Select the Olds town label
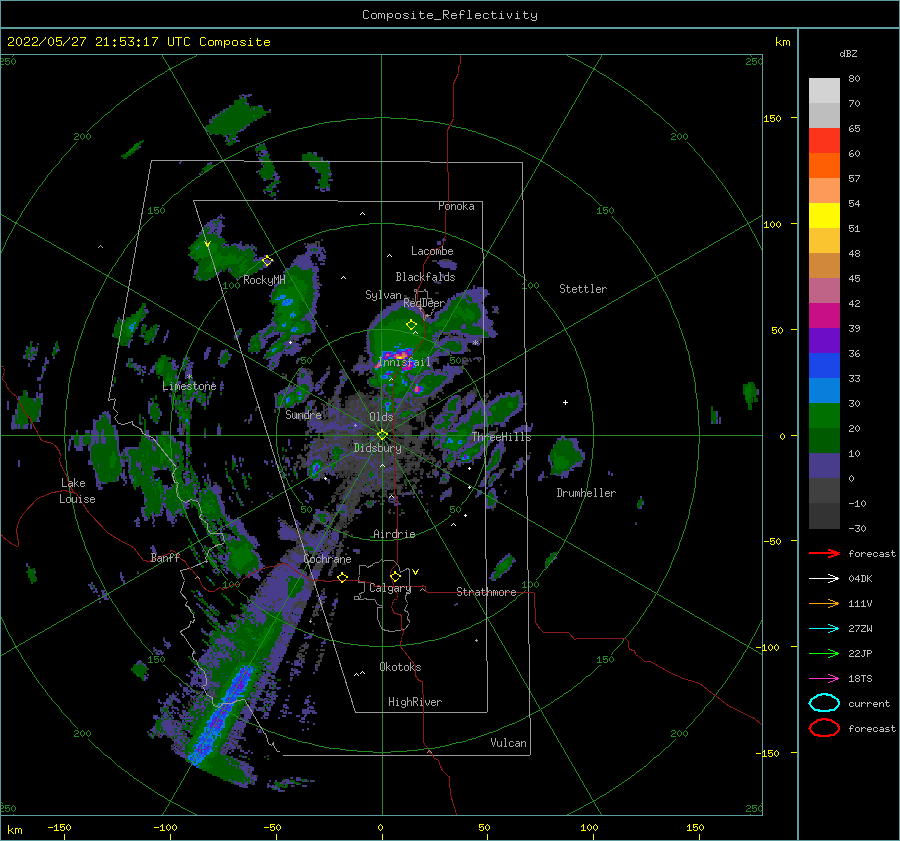The image size is (900, 841). (381, 417)
